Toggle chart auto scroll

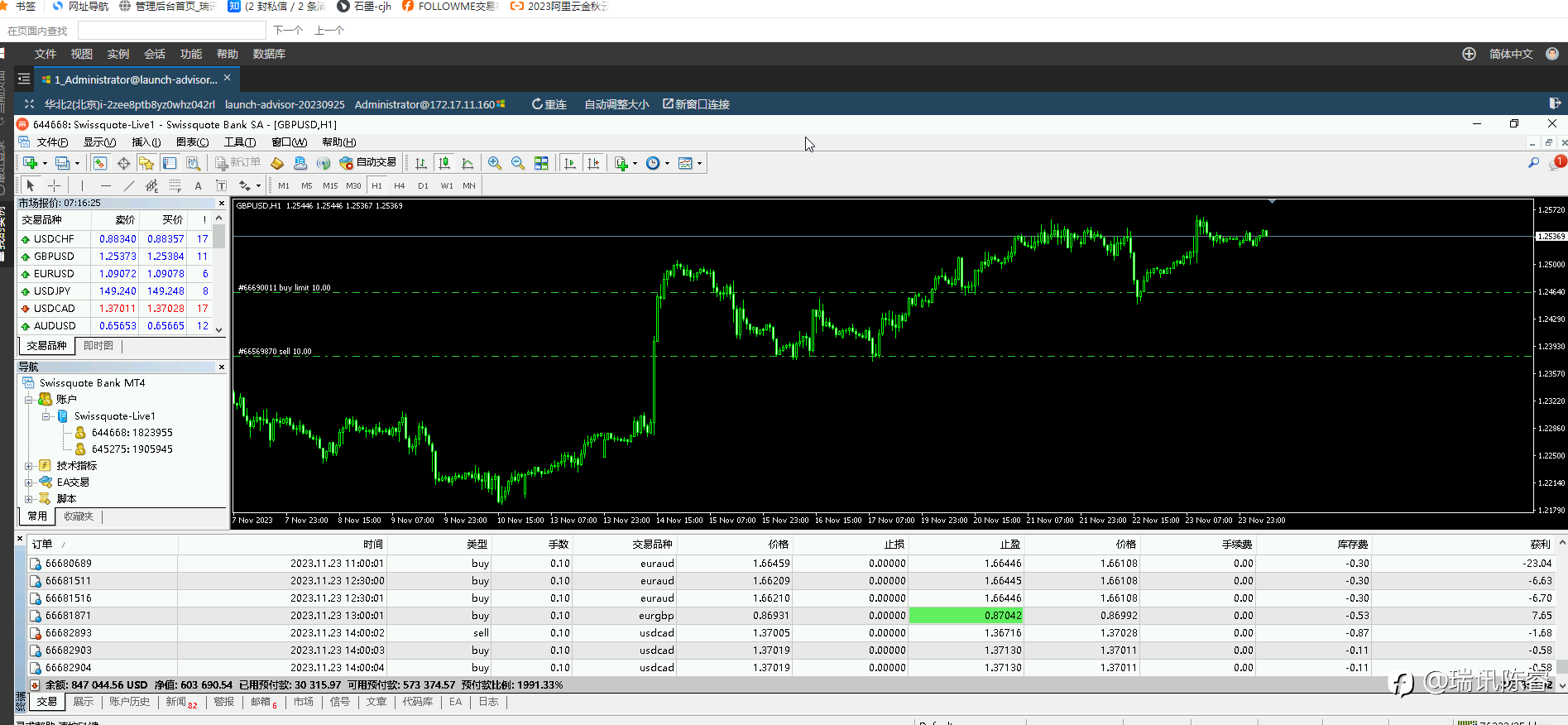(570, 163)
